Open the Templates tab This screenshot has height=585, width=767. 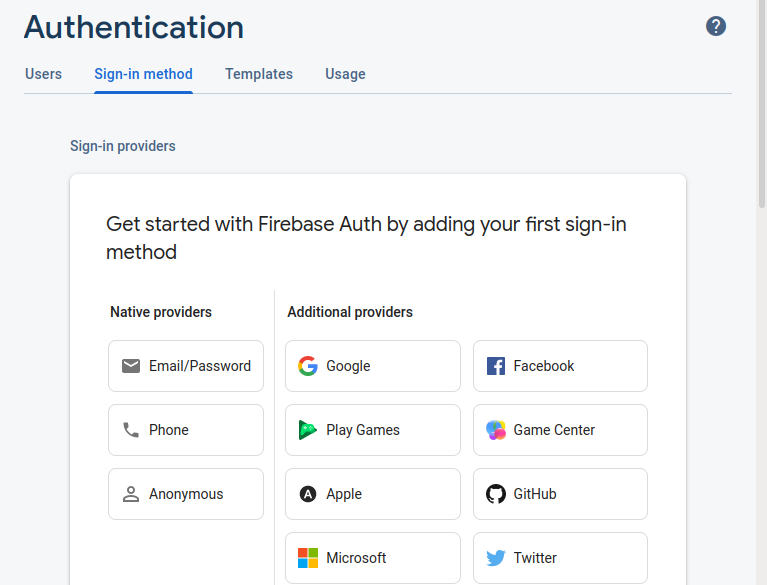(259, 74)
